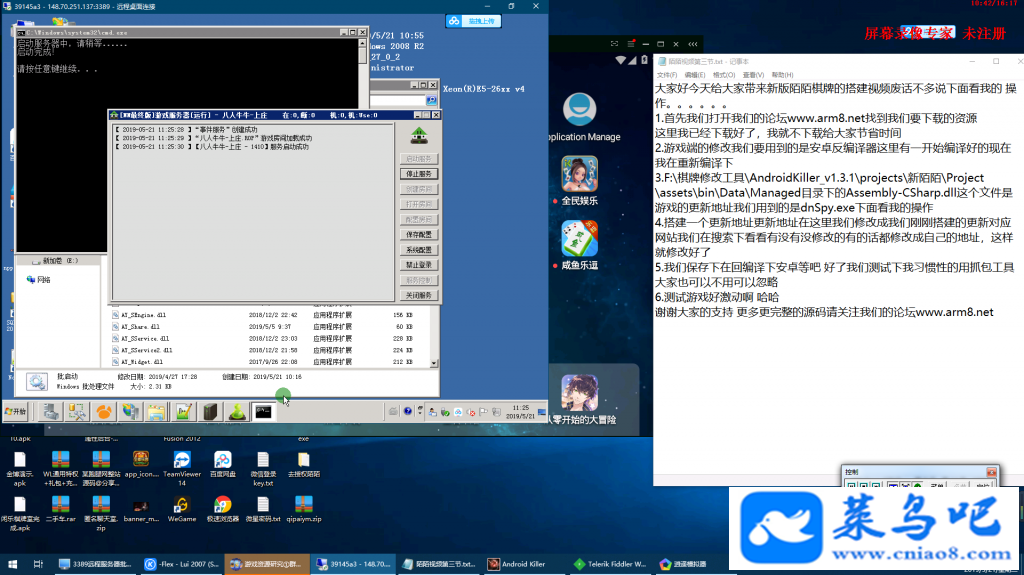Click the cmd window icon in remote taskbar
This screenshot has height=575, width=1024.
(x=263, y=412)
